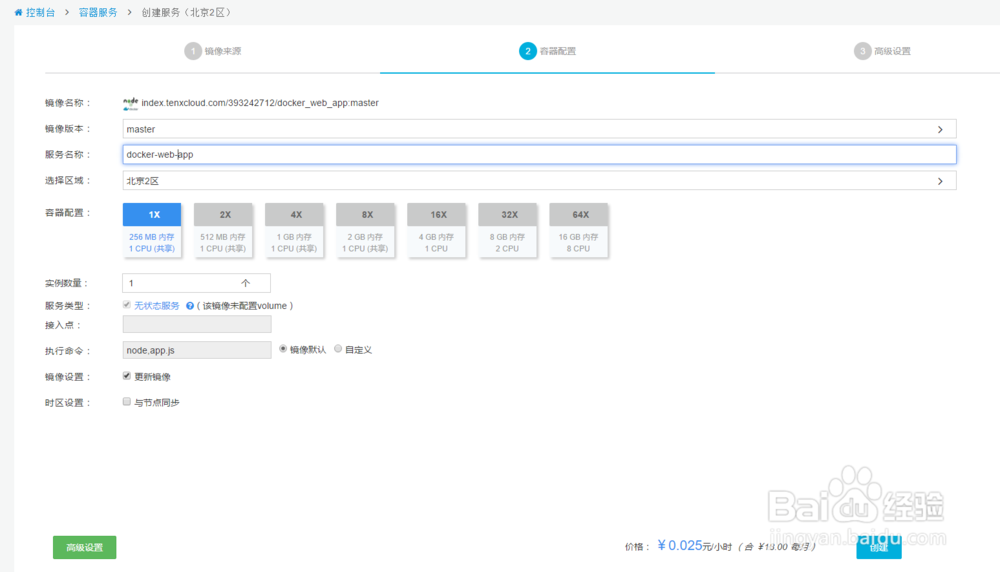Click the help question mark icon
1000x572 pixels.
189,306
